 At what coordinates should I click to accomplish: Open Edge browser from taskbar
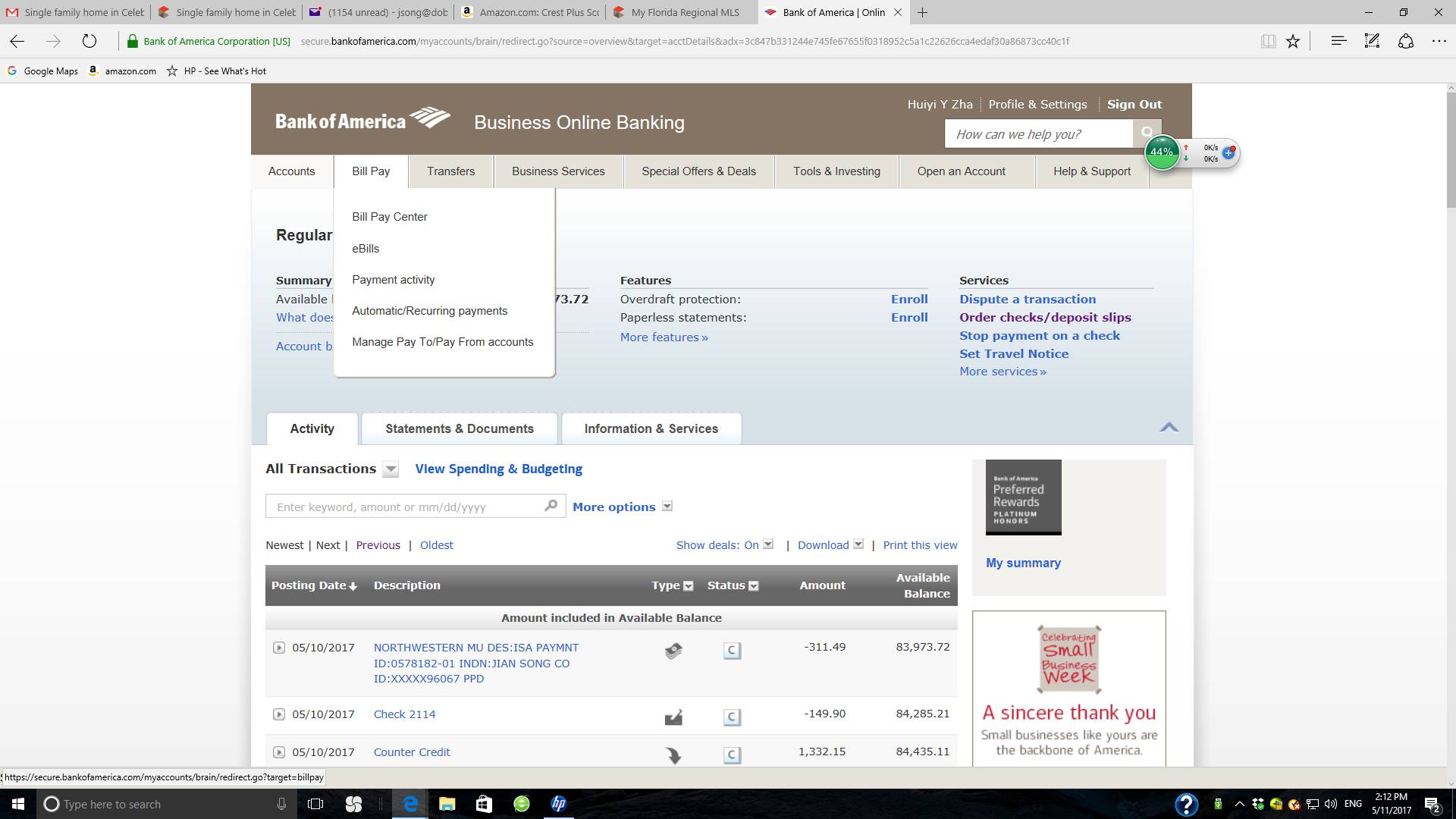[410, 804]
